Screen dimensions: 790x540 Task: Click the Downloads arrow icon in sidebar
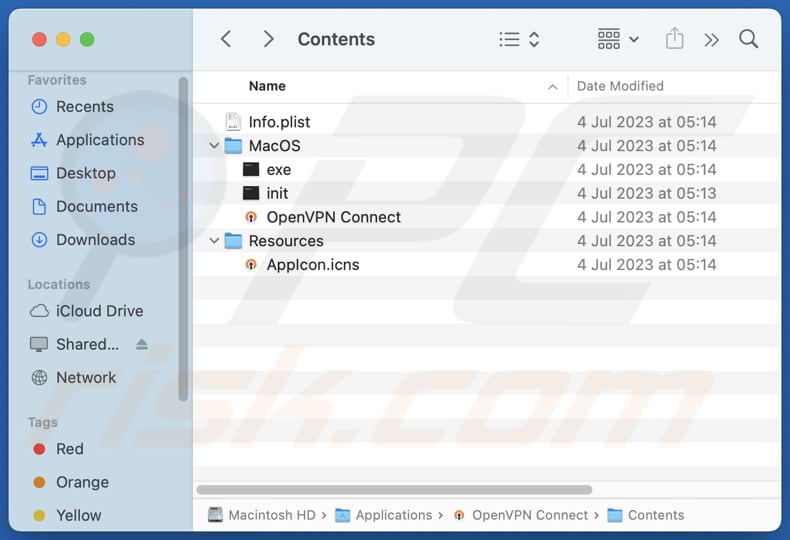[39, 240]
